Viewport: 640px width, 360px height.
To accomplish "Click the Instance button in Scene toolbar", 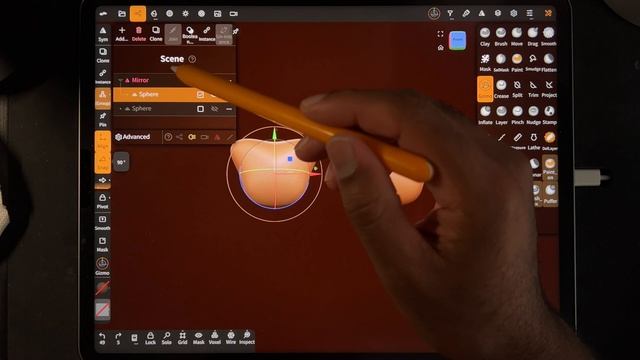I will (x=207, y=34).
